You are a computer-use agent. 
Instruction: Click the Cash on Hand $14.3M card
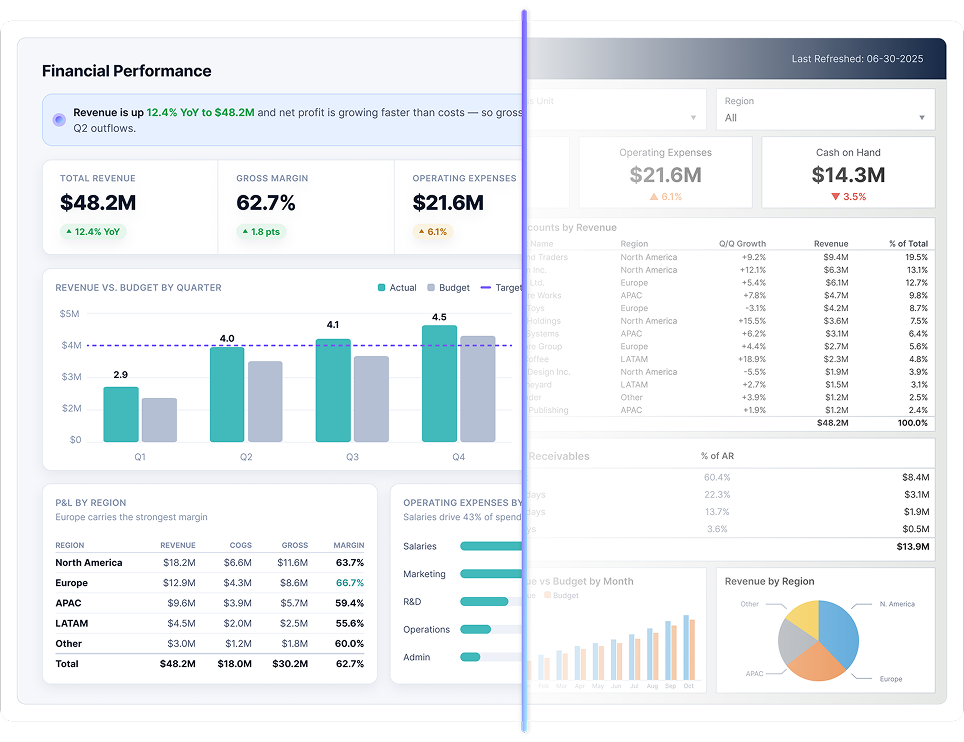pyautogui.click(x=848, y=172)
